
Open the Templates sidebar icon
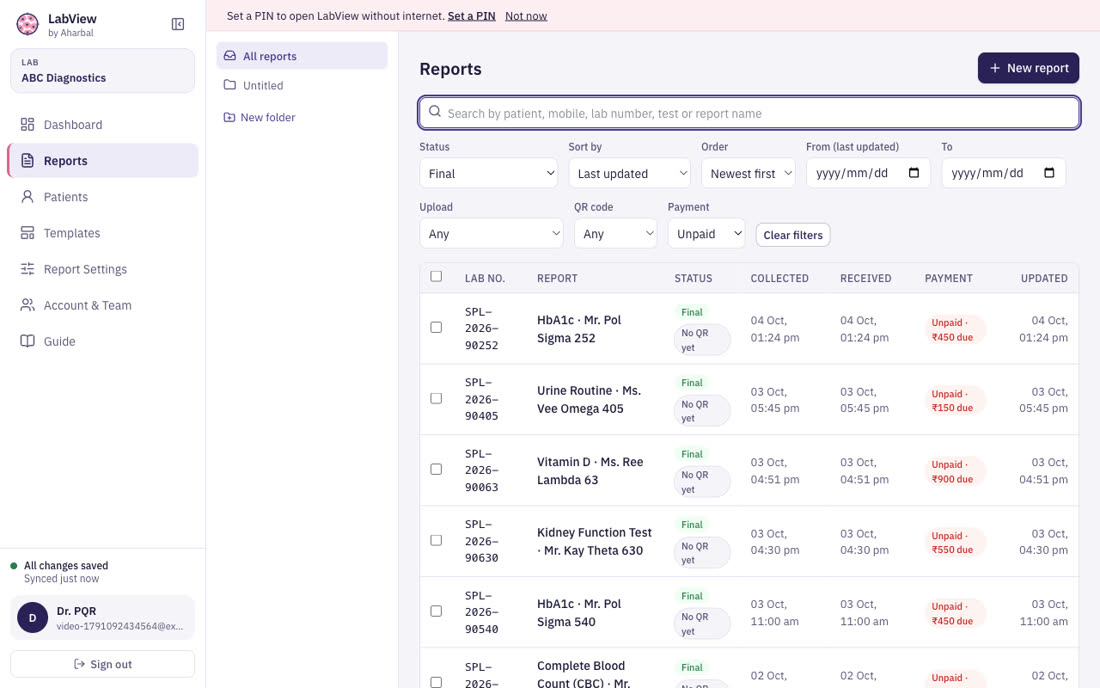[27, 233]
